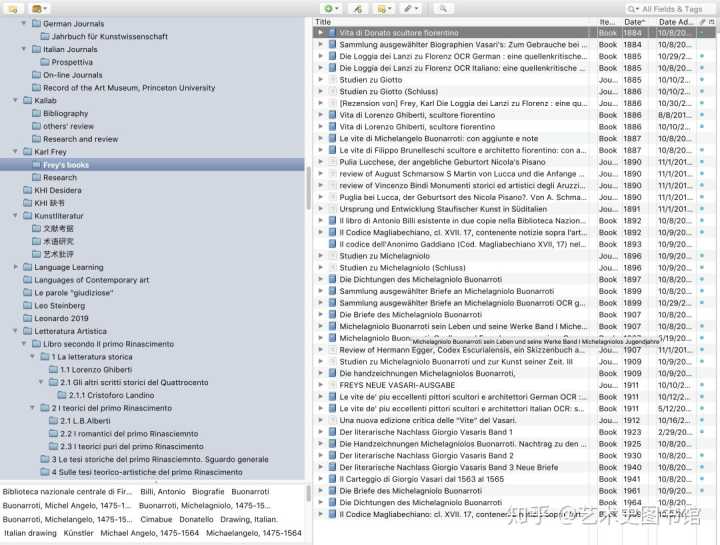Select the On-line Journals collection
Viewport: 720px width, 545px height.
tap(73, 75)
